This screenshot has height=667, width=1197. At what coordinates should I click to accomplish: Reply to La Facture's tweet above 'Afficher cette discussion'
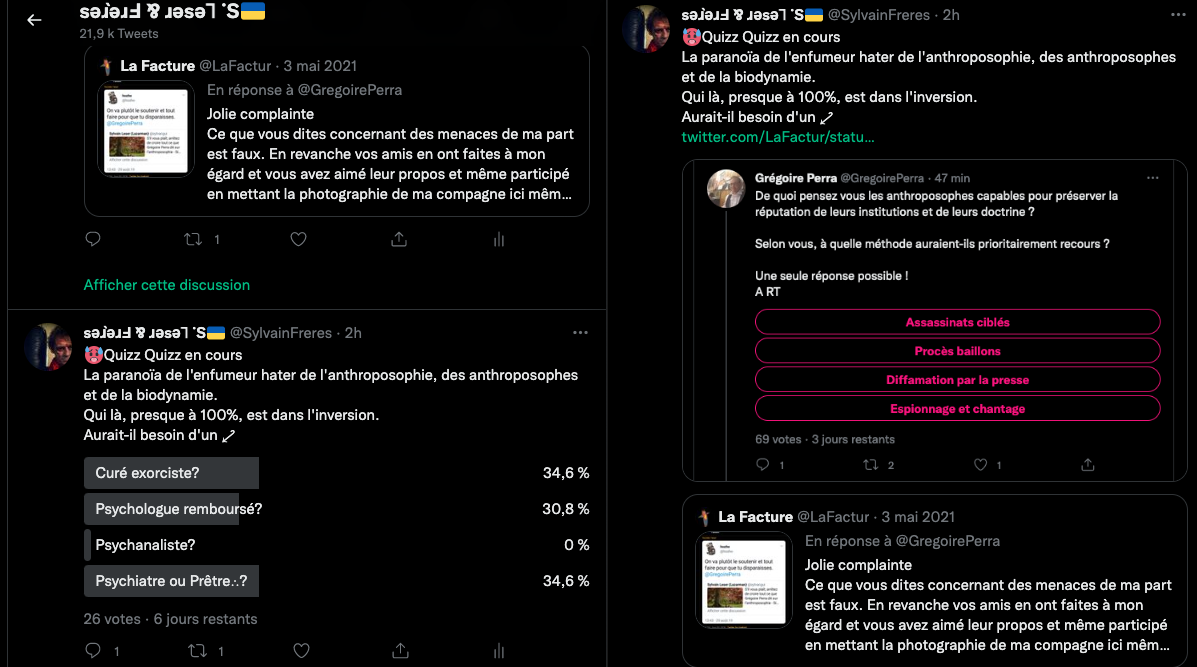pyautogui.click(x=93, y=239)
